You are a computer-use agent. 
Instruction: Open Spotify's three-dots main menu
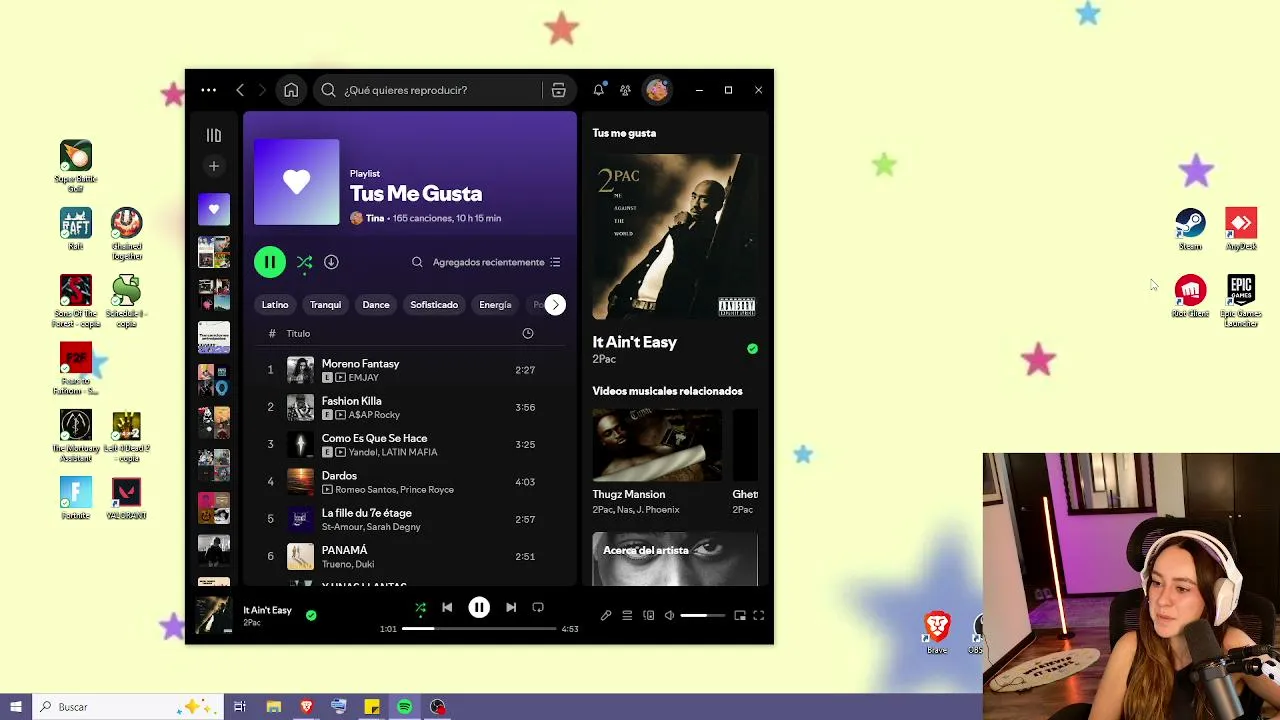tap(208, 90)
